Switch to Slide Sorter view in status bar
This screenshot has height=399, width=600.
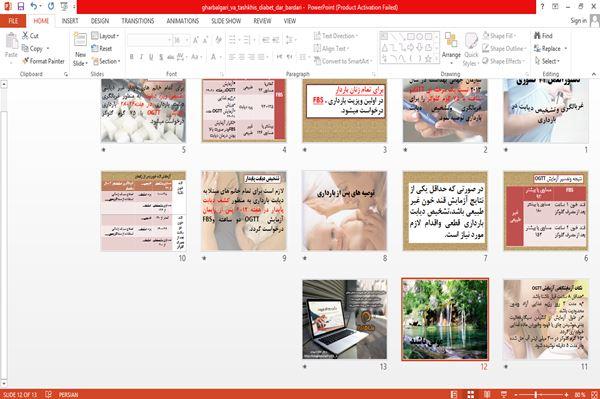[470, 394]
